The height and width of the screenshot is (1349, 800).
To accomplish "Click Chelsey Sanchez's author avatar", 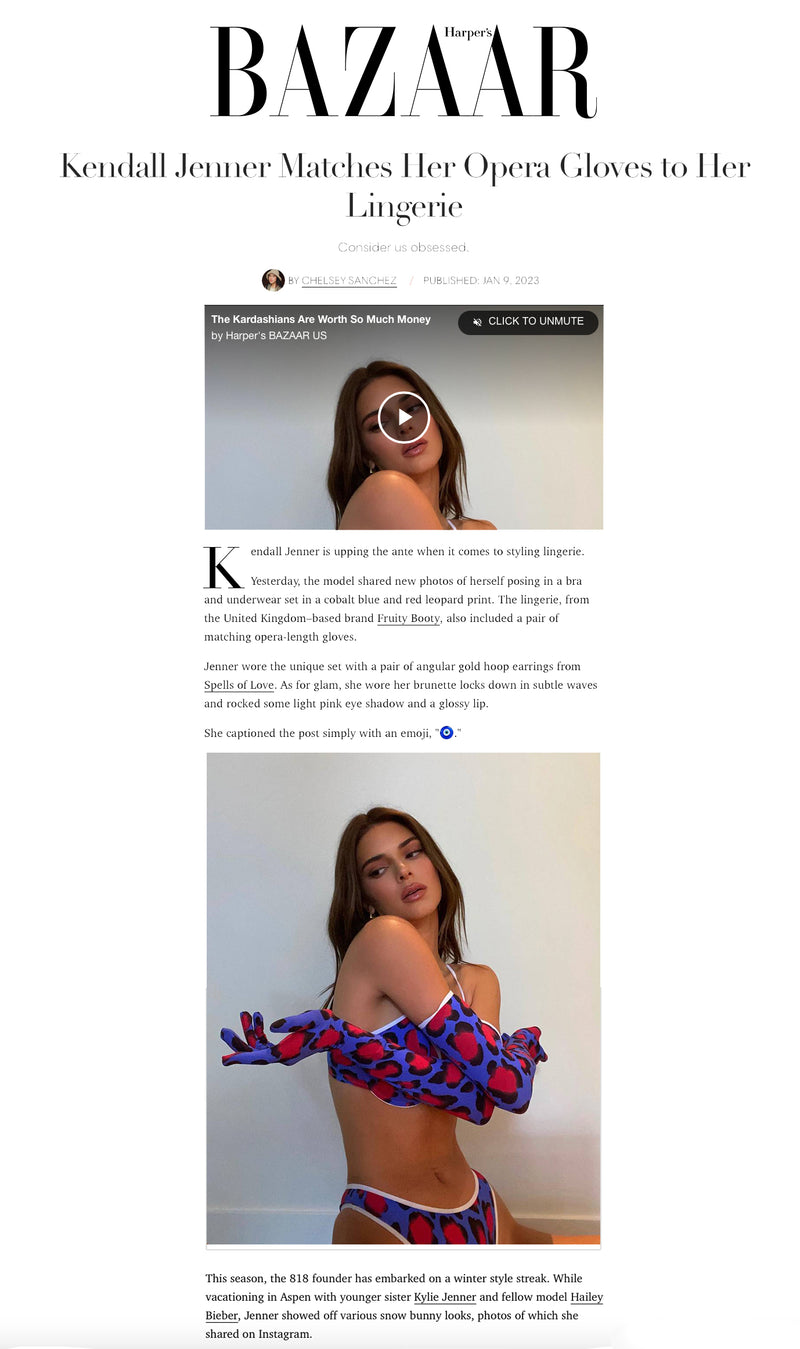I will pos(273,280).
